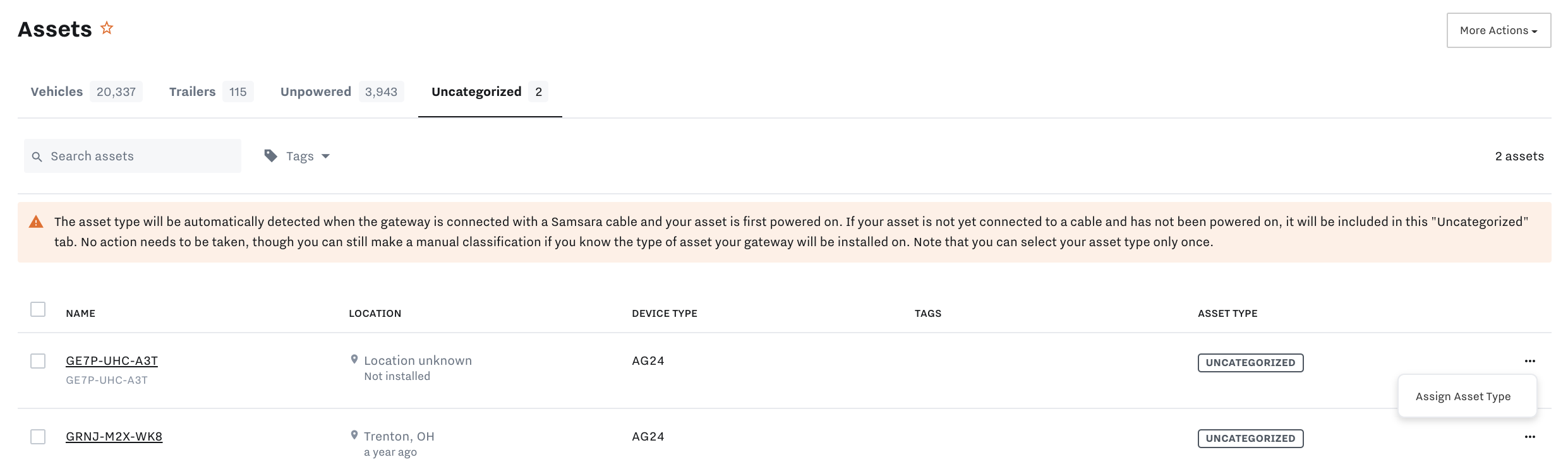Open the Tags filter dropdown
1568x474 pixels.
307,156
